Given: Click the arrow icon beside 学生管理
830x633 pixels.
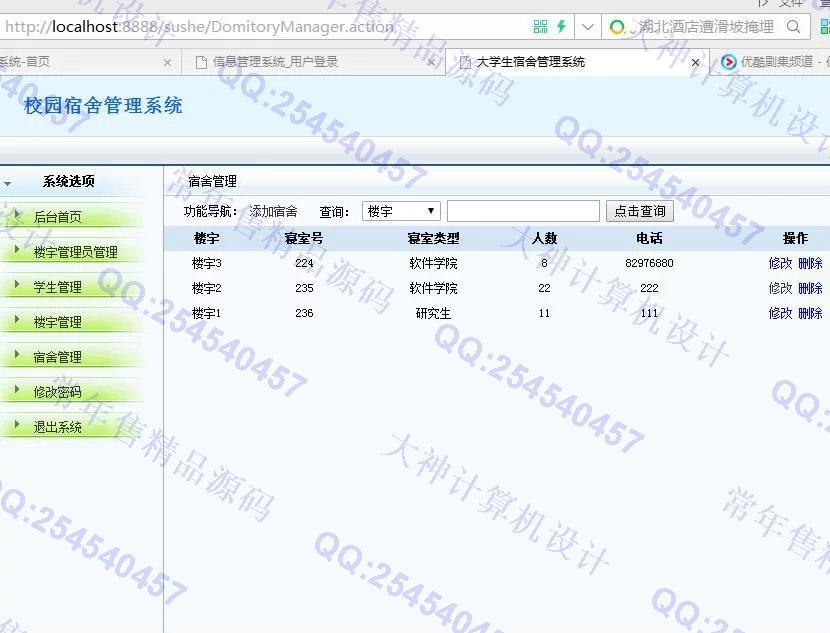Looking at the screenshot, I should [17, 284].
